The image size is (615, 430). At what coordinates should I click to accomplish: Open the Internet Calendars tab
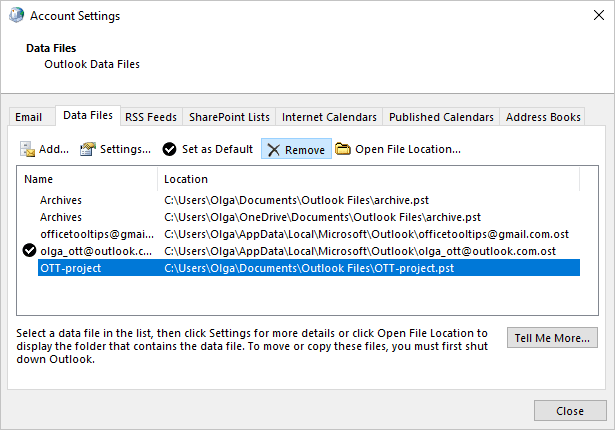(329, 117)
